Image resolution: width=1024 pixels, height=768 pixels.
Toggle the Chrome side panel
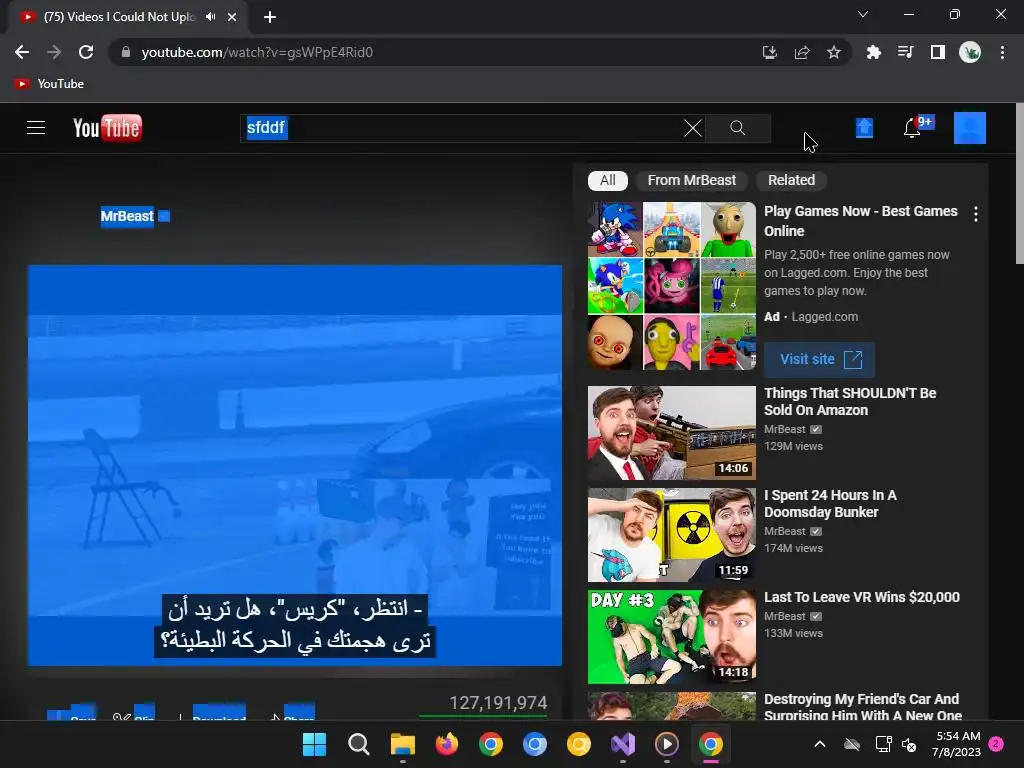coord(938,52)
